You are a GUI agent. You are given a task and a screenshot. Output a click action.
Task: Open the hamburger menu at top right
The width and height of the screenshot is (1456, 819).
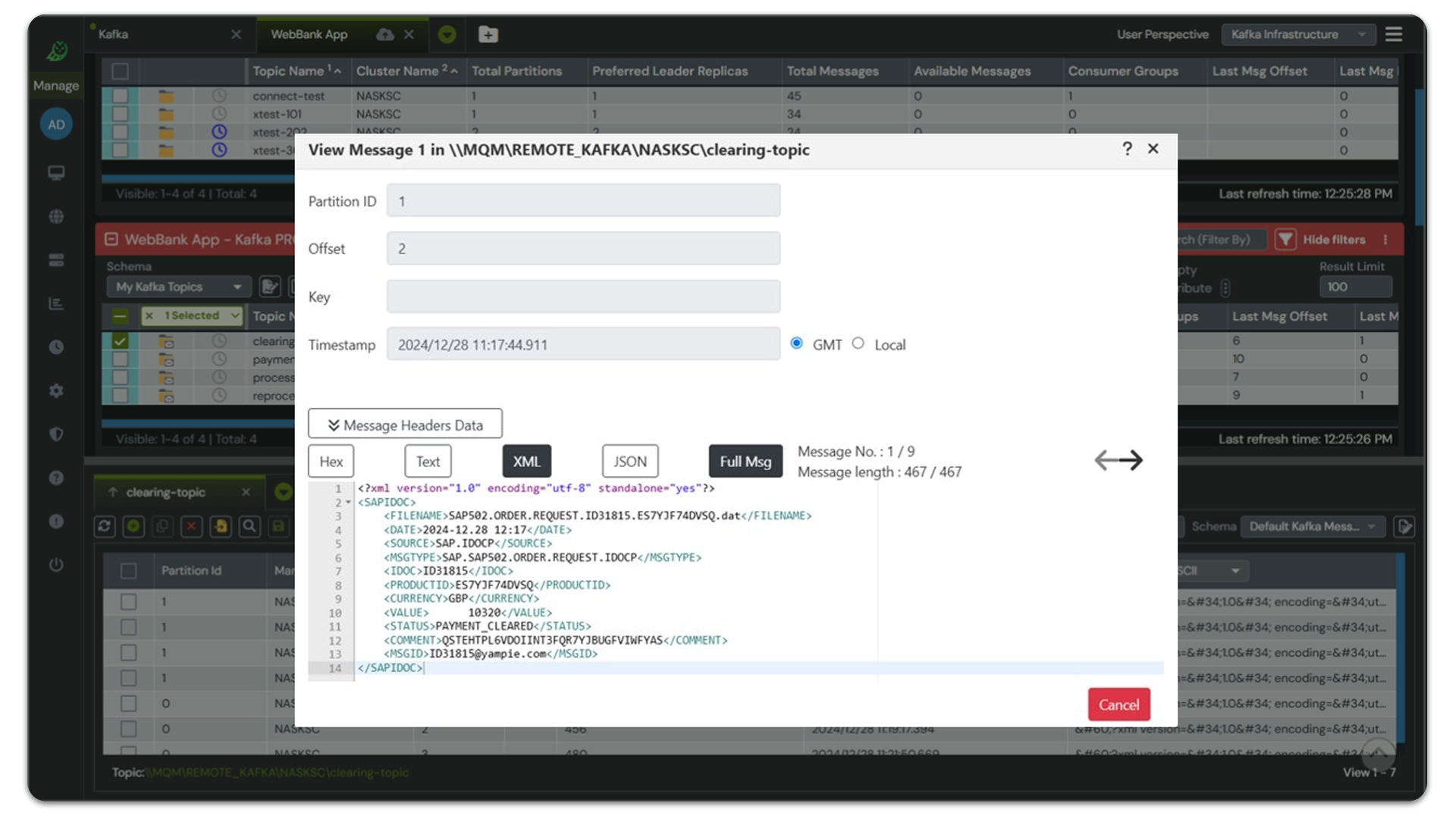(x=1393, y=34)
